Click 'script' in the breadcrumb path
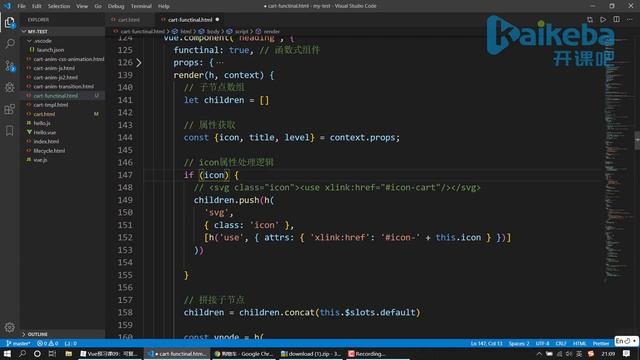The width and height of the screenshot is (640, 360). click(x=241, y=31)
